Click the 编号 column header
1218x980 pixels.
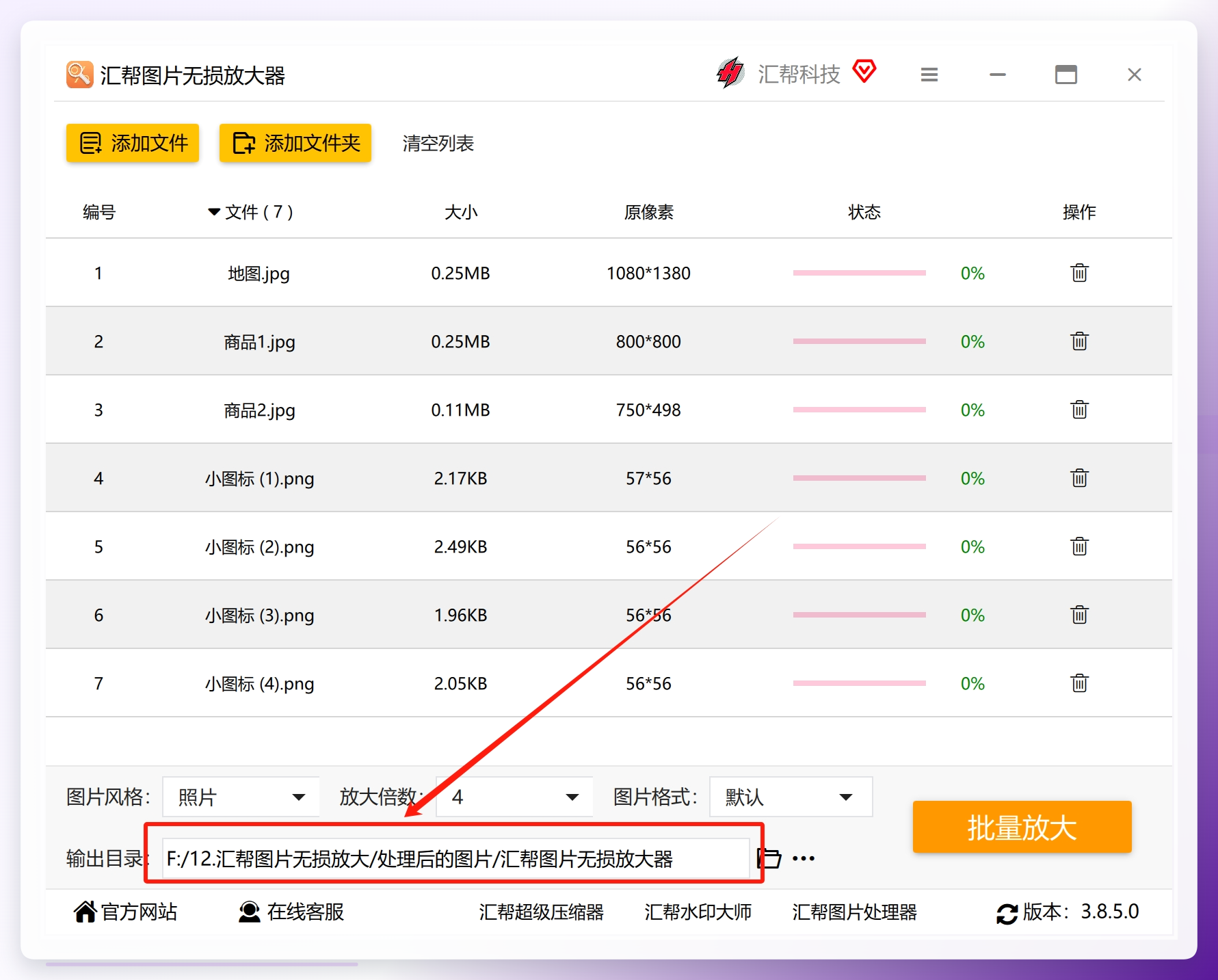pos(99,212)
